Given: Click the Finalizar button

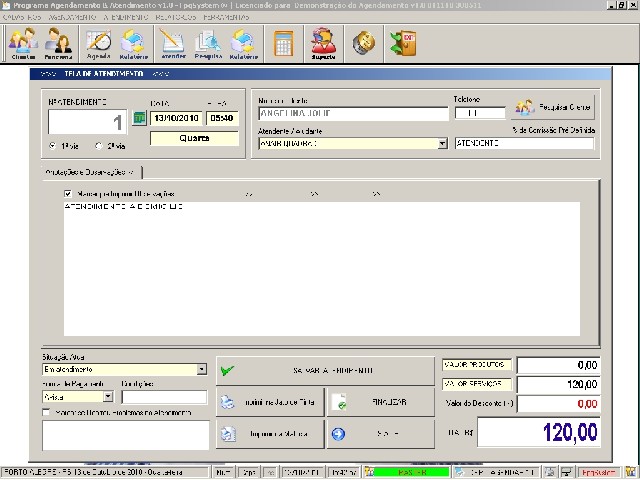Looking at the screenshot, I should click(381, 402).
